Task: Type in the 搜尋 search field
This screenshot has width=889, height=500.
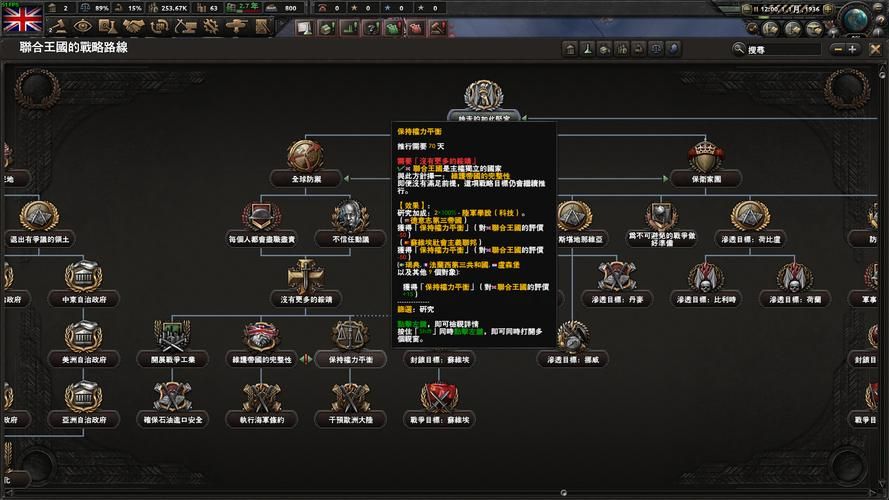Action: coord(788,48)
